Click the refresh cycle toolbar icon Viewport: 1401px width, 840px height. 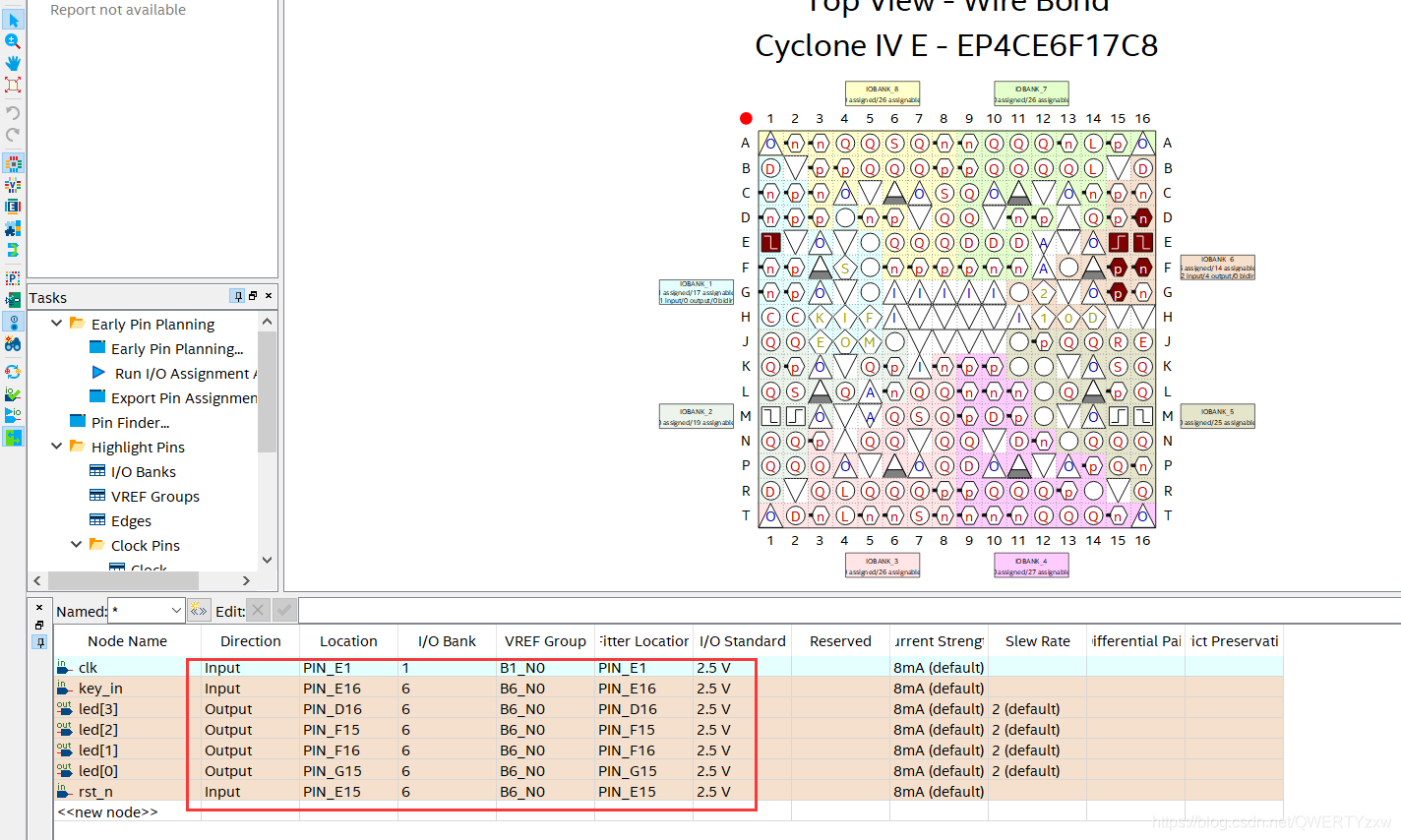coord(13,372)
